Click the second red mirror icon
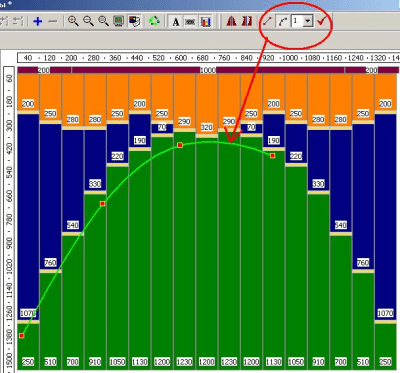Screen dimensions: 400x373 (x=247, y=21)
